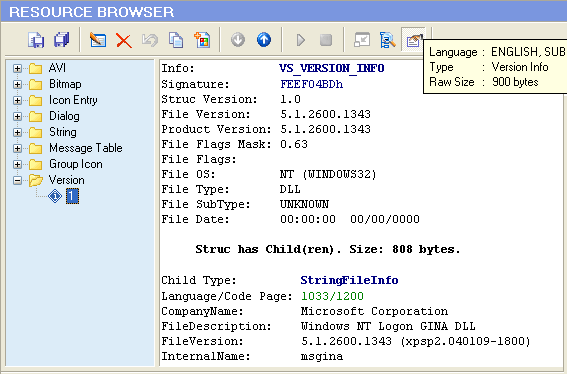Click the StringFileInfo child type text

tap(349, 280)
